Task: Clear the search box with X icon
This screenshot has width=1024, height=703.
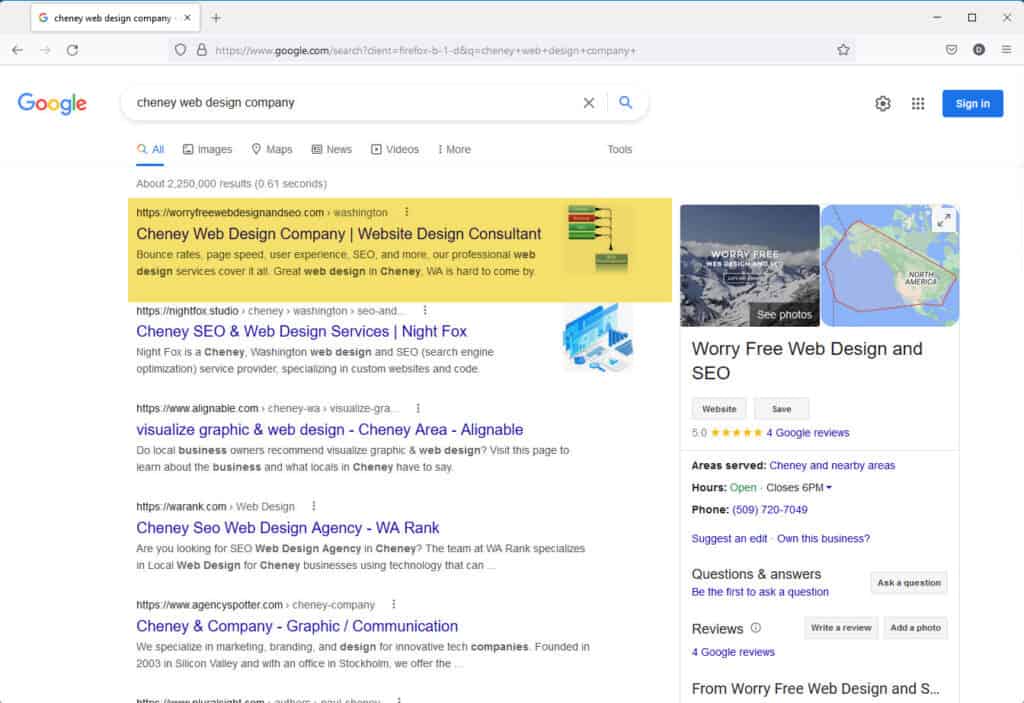Action: (x=588, y=103)
